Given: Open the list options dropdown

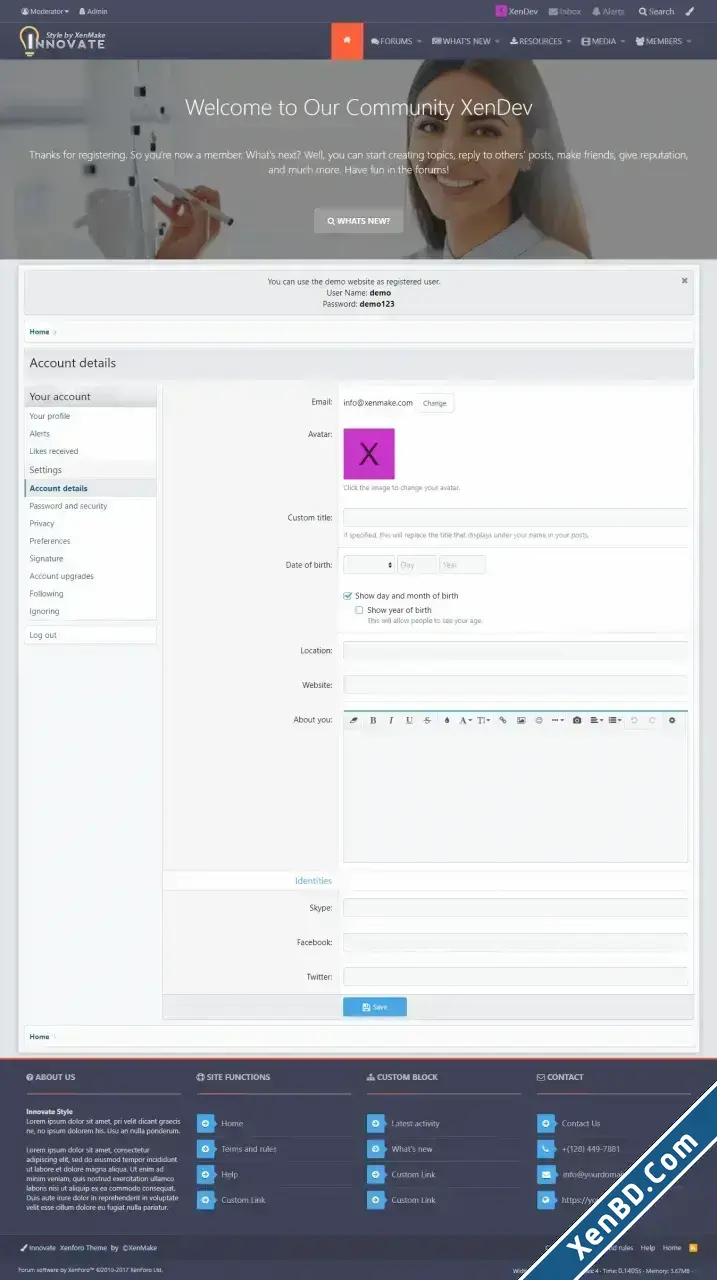Looking at the screenshot, I should [x=615, y=720].
